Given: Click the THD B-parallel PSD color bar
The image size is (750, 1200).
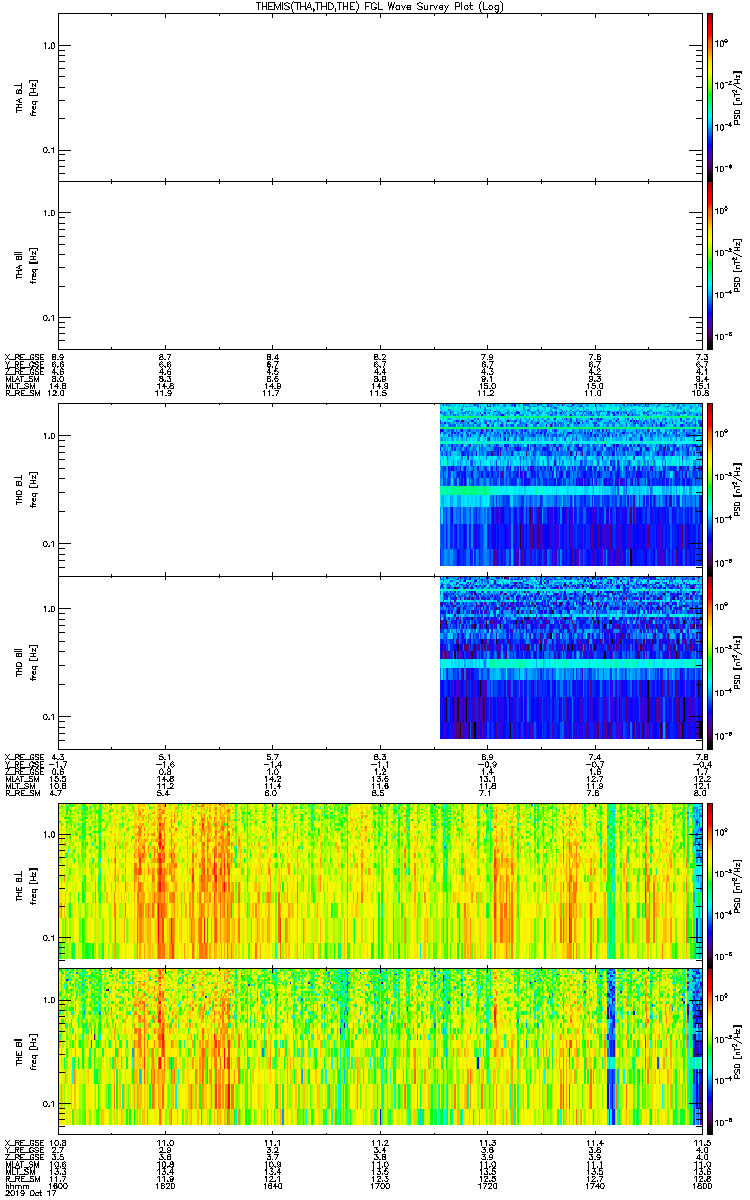Looking at the screenshot, I should click(x=710, y=658).
